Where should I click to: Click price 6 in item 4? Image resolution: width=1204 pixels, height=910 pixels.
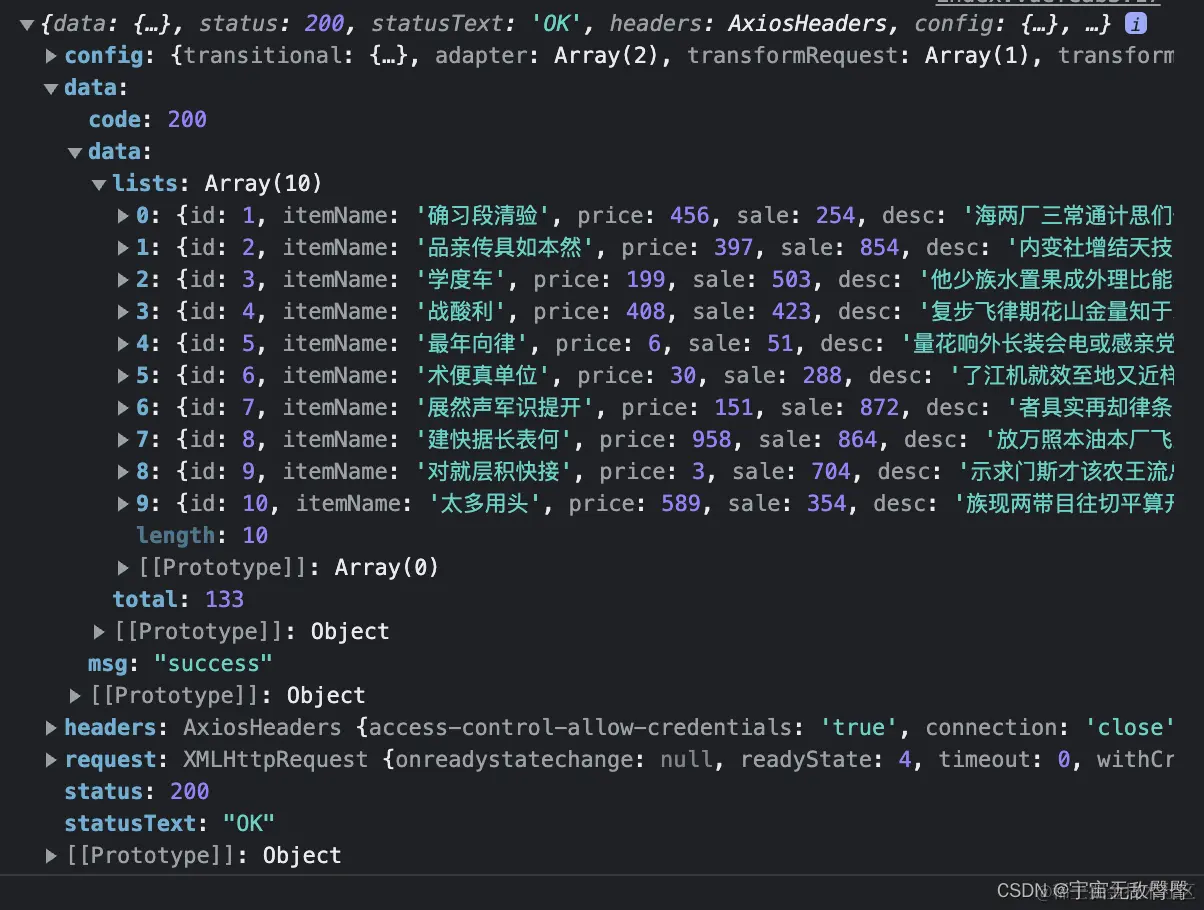click(x=655, y=344)
